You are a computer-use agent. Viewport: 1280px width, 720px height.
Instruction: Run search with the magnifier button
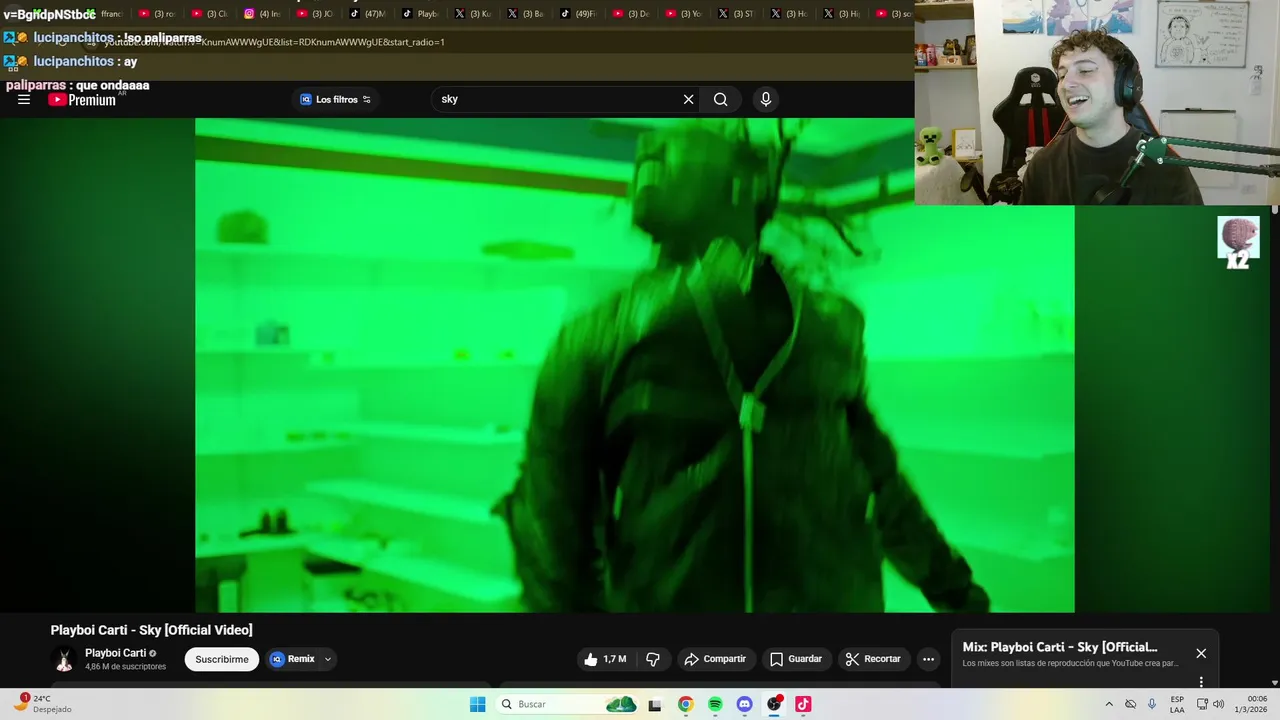coord(720,99)
